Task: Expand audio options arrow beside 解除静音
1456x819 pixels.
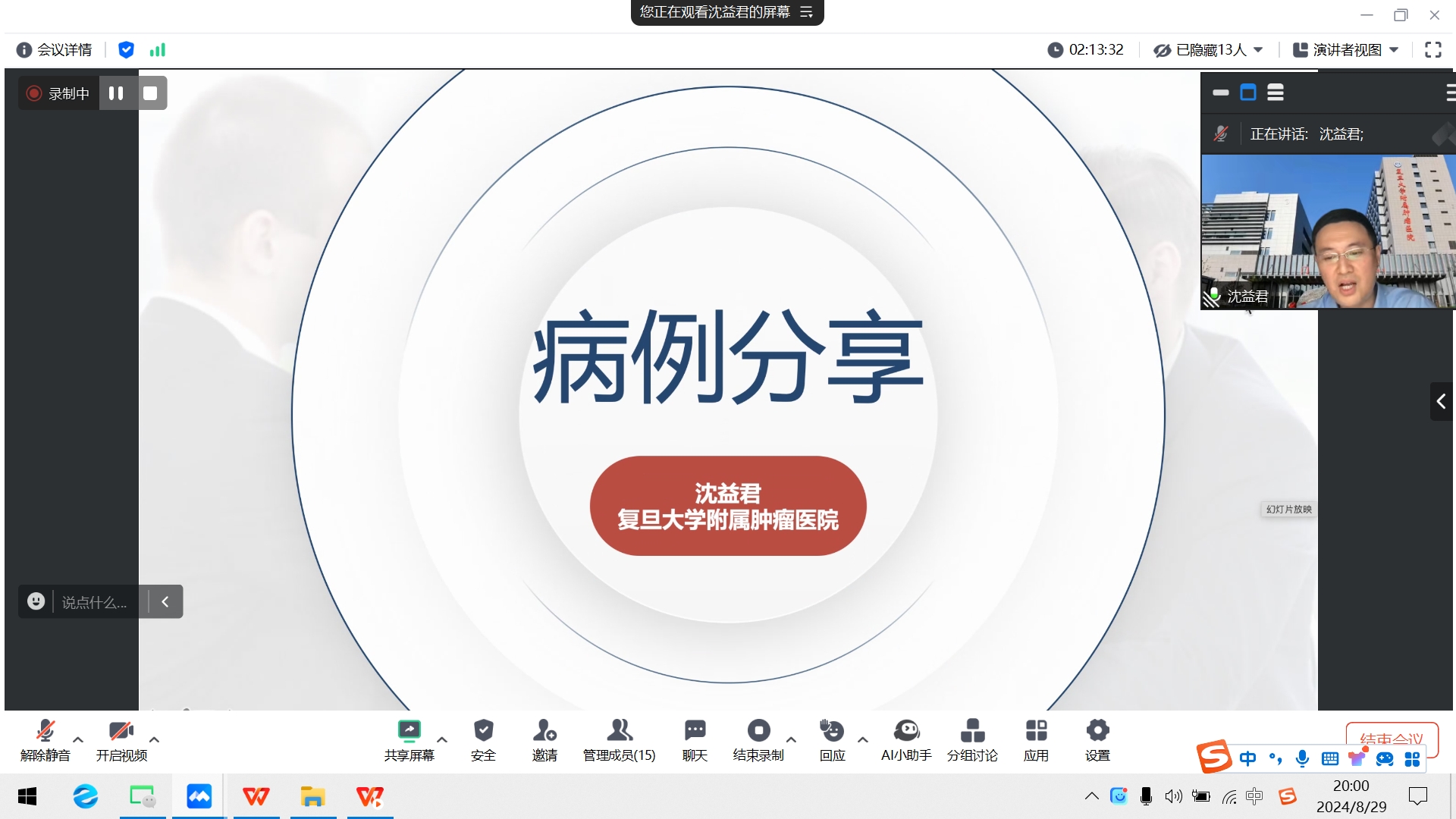Action: [78, 739]
